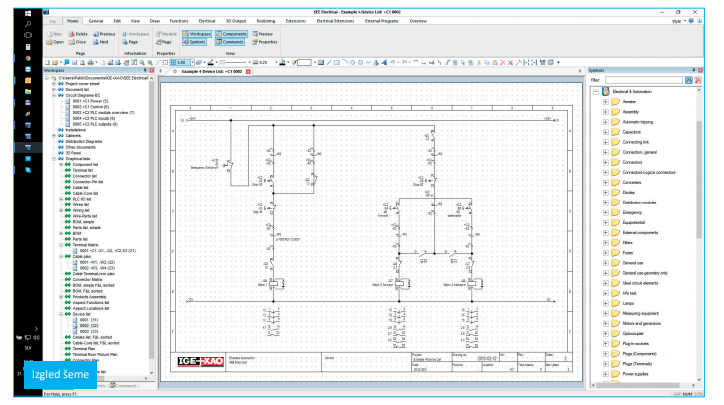724x405 pixels.
Task: Click the Preview button in View group
Action: coord(263,34)
